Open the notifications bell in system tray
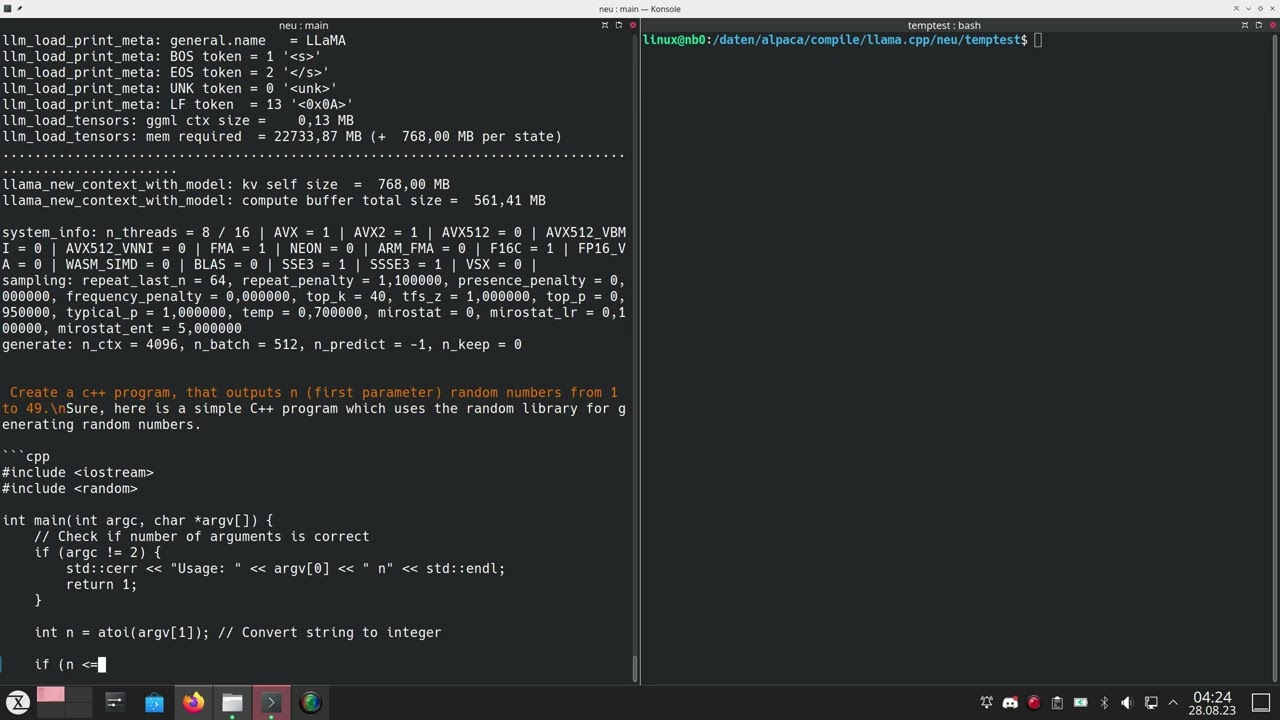 [986, 702]
